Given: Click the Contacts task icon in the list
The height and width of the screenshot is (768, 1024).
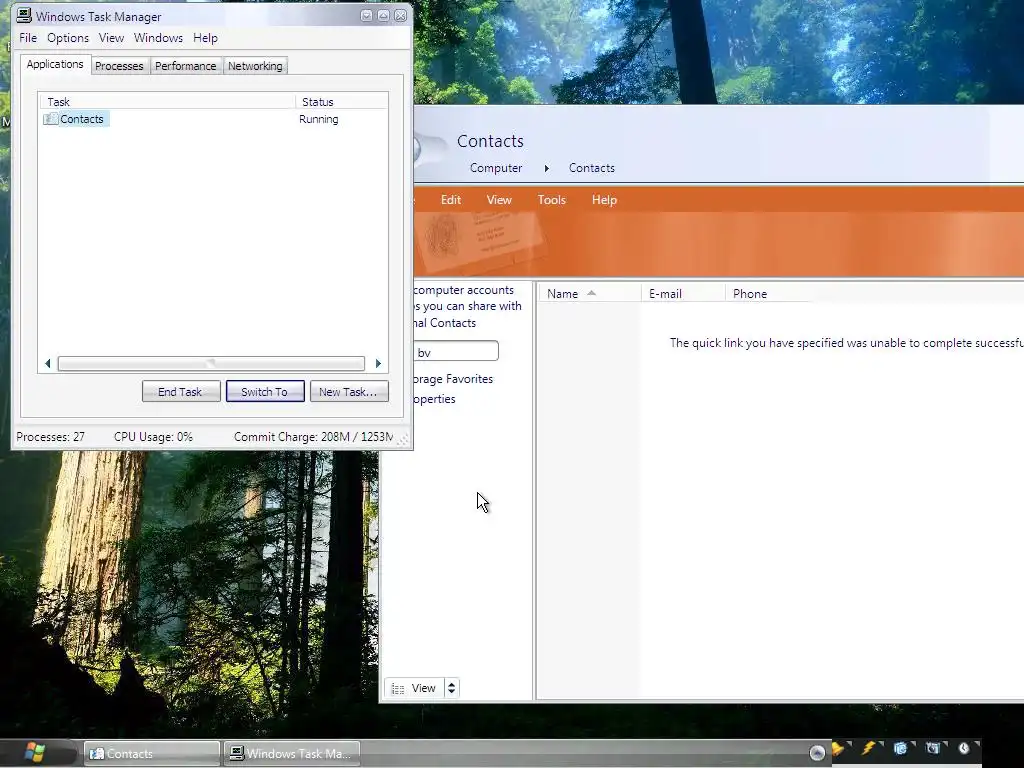Looking at the screenshot, I should point(50,119).
